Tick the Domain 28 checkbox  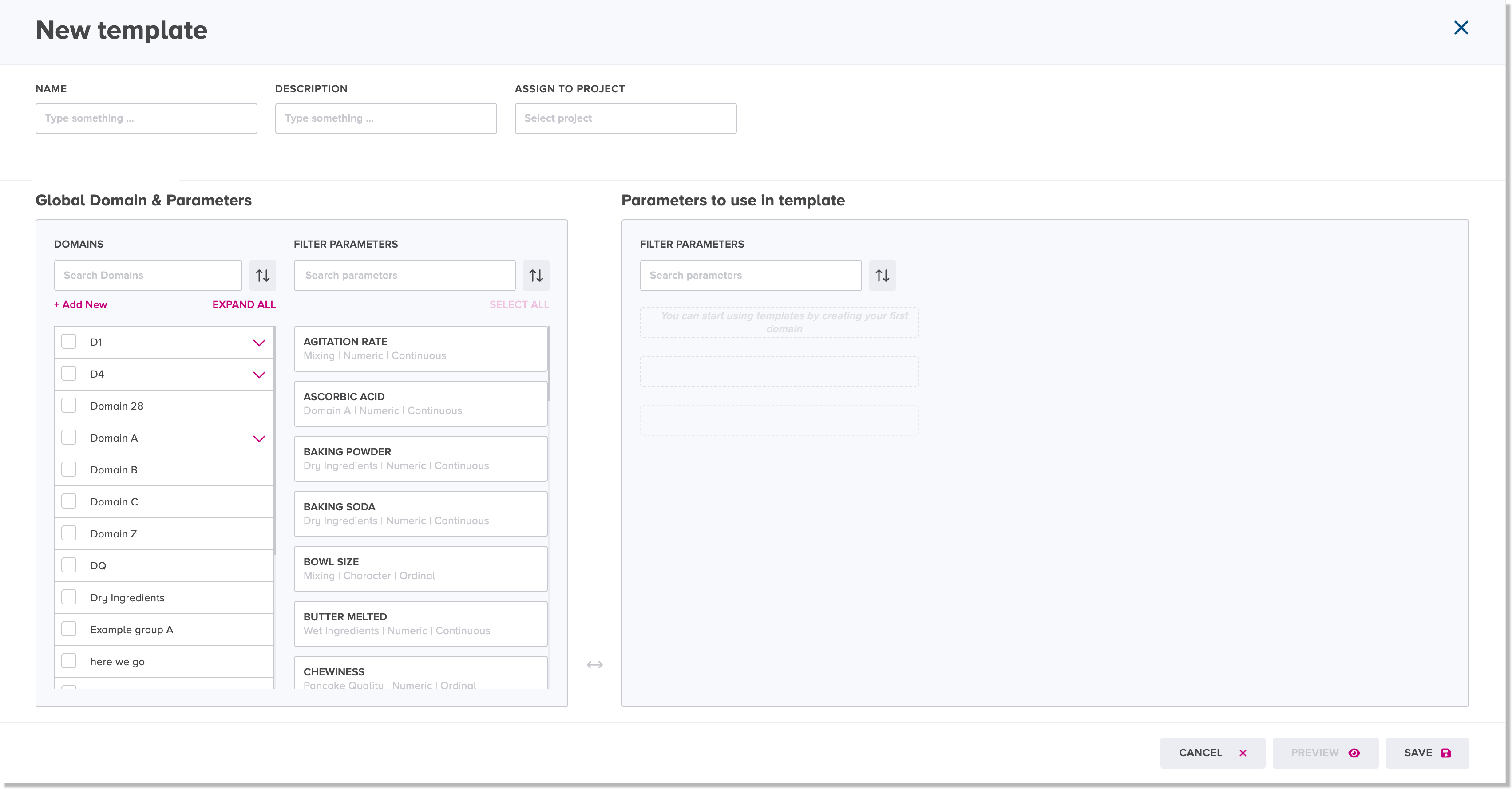pos(69,405)
